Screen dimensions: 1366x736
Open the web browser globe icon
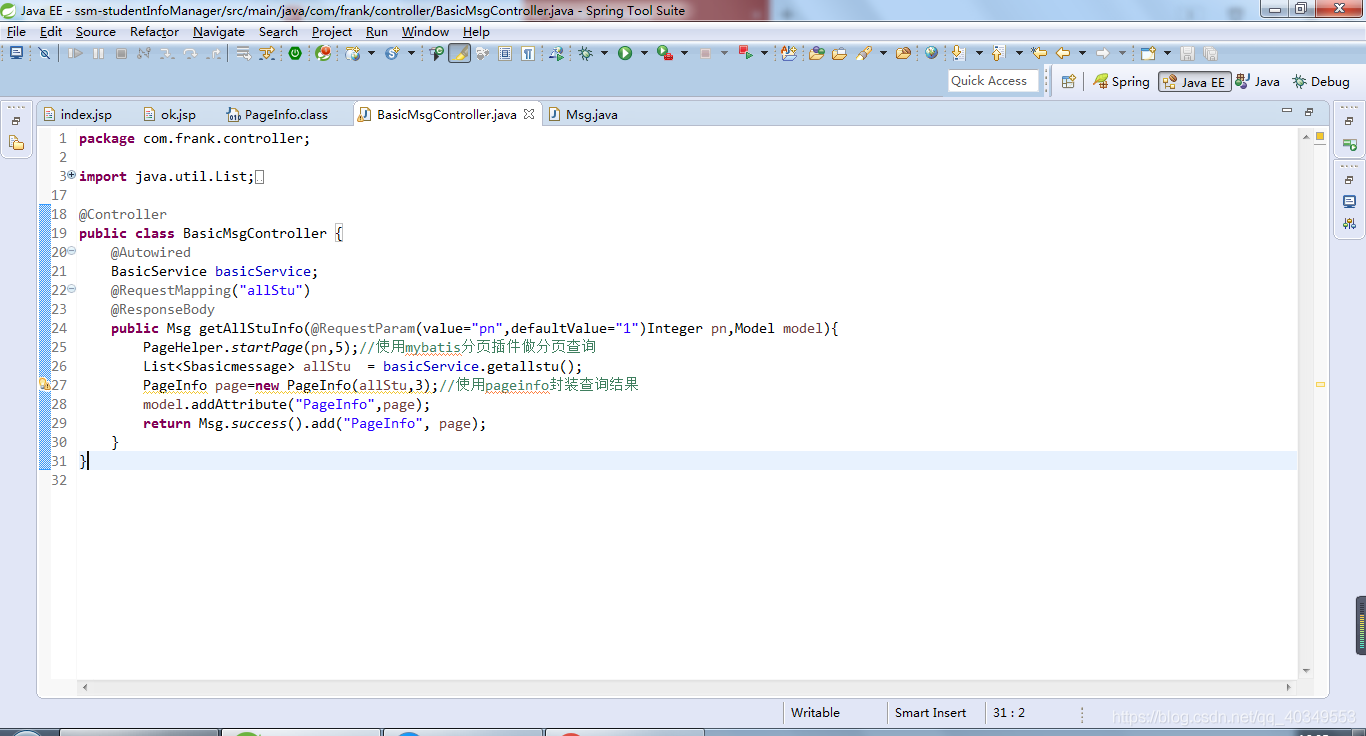coord(931,53)
